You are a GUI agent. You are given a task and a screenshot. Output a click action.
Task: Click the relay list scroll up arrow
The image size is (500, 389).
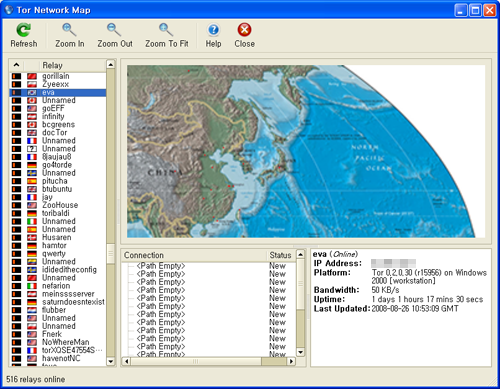[x=111, y=64]
